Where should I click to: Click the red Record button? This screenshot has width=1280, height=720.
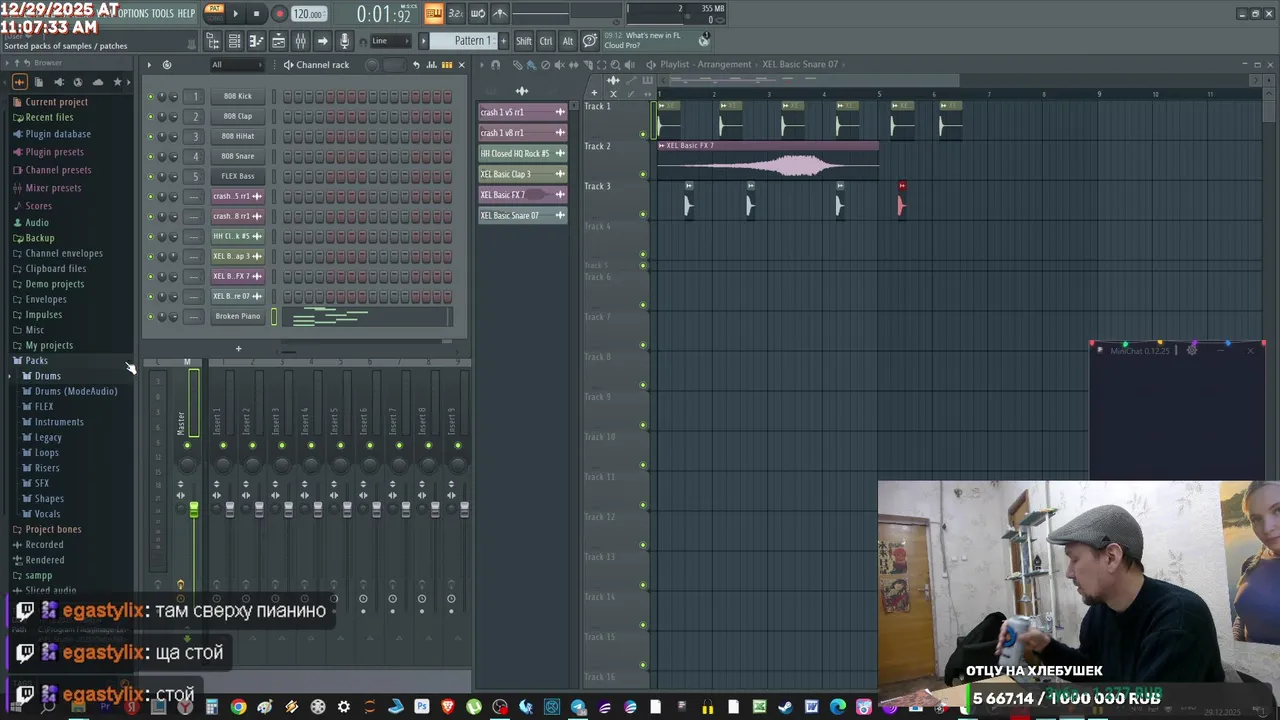(x=279, y=14)
